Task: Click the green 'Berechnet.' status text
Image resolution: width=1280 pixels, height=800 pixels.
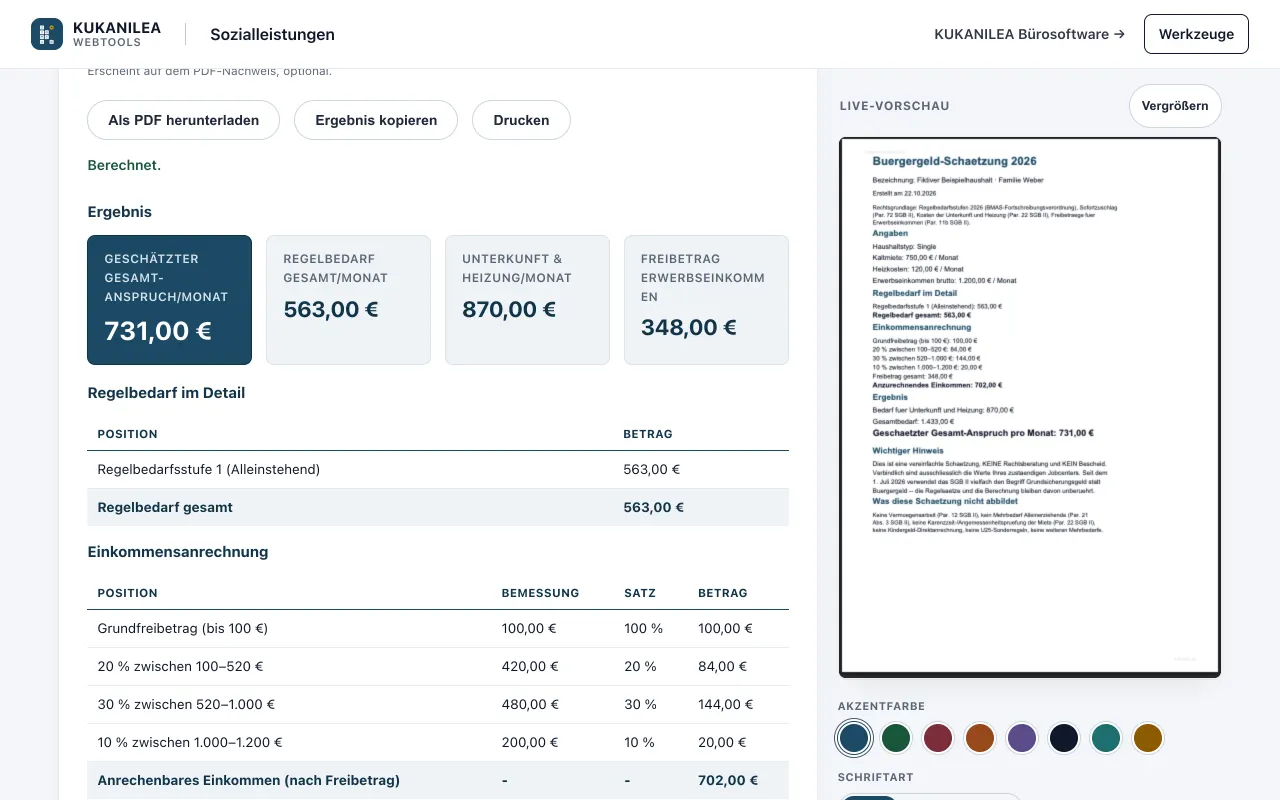Action: click(x=124, y=165)
